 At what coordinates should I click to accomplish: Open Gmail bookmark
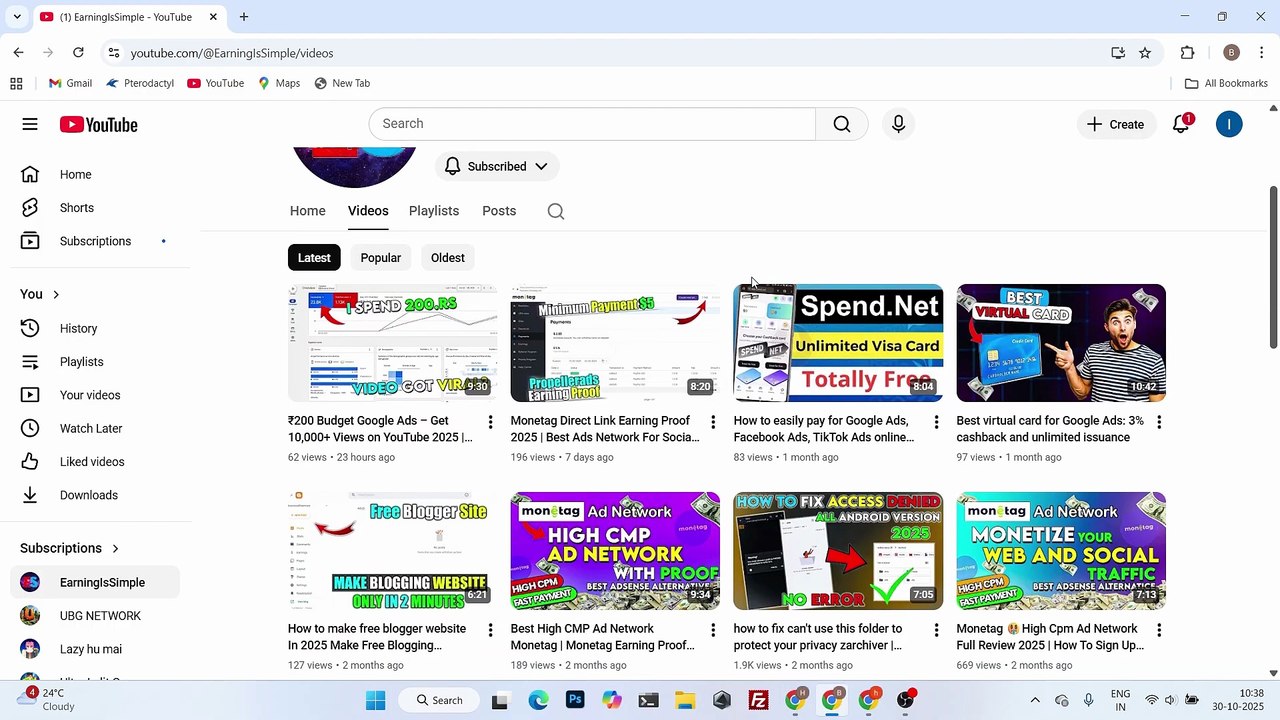tap(70, 83)
